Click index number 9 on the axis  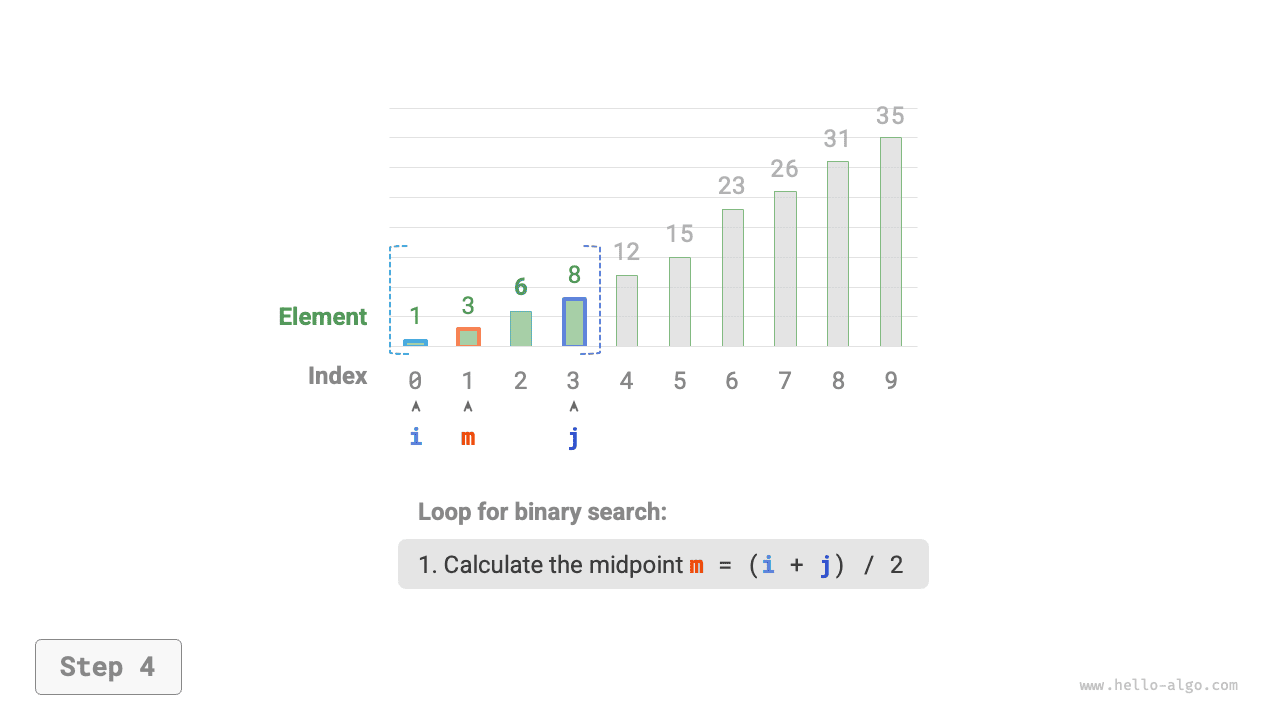[890, 381]
